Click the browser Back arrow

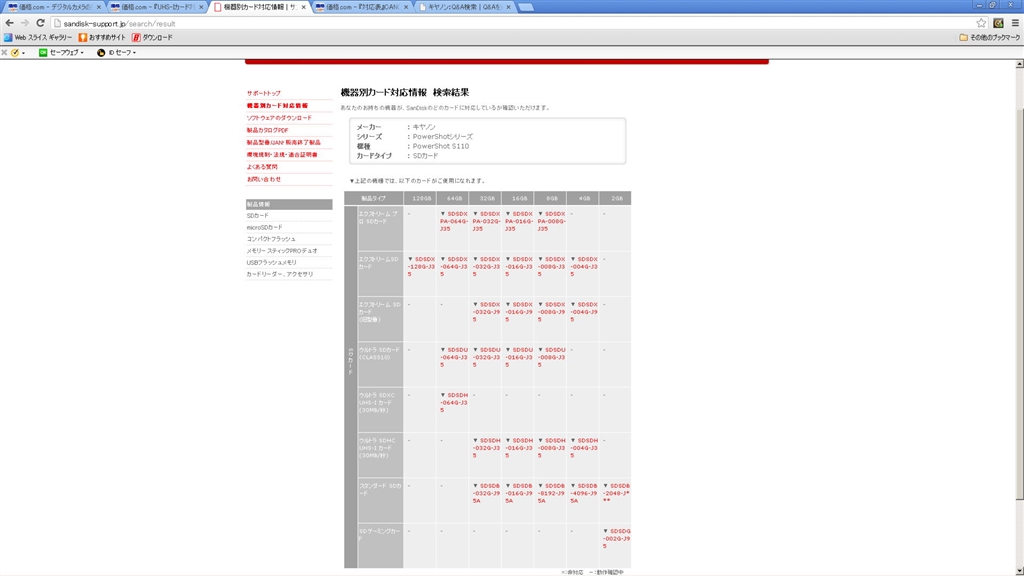(9, 23)
